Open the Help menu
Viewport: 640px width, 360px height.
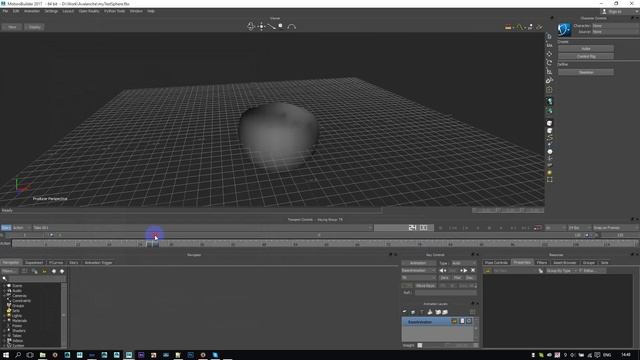(x=151, y=11)
